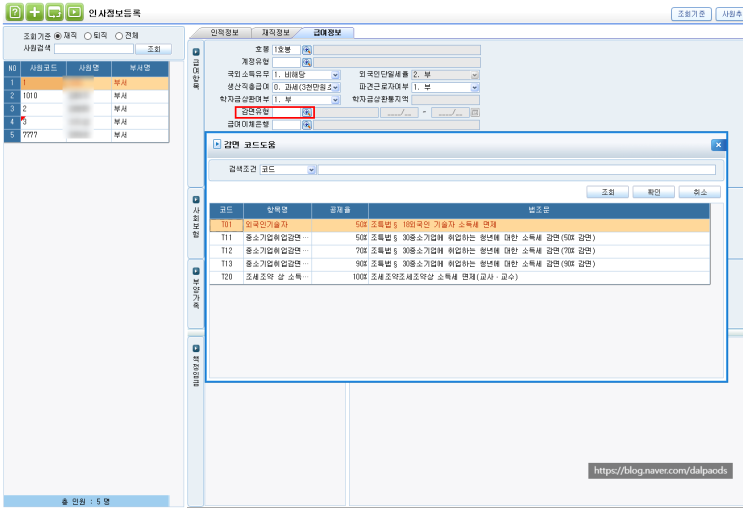
Task: Click the 감면 start date input field
Action: [x=399, y=113]
